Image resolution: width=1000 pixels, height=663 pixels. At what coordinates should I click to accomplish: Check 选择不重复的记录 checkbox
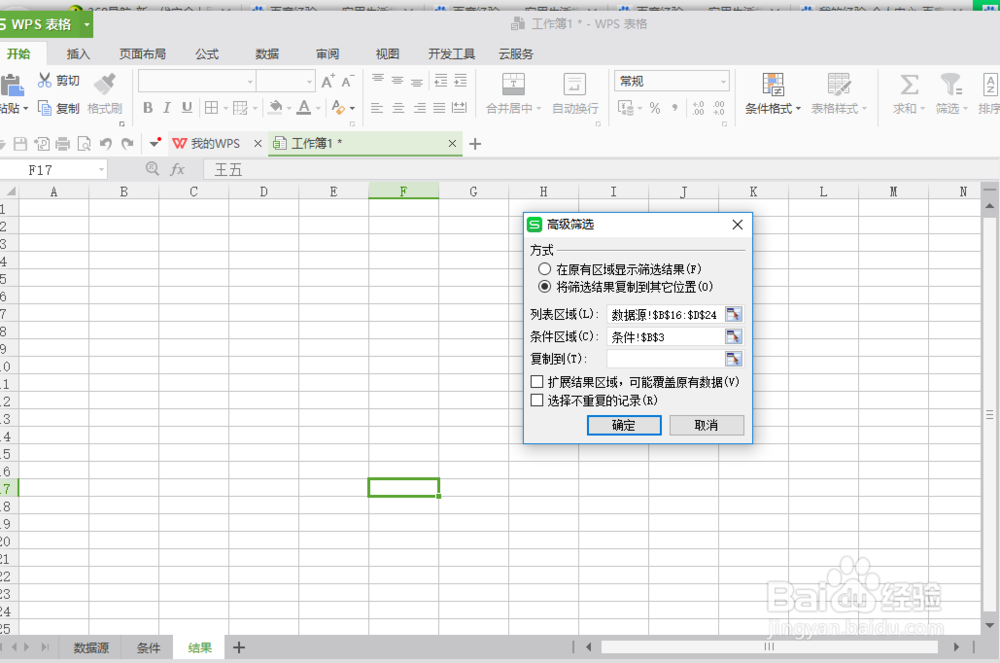coord(537,400)
